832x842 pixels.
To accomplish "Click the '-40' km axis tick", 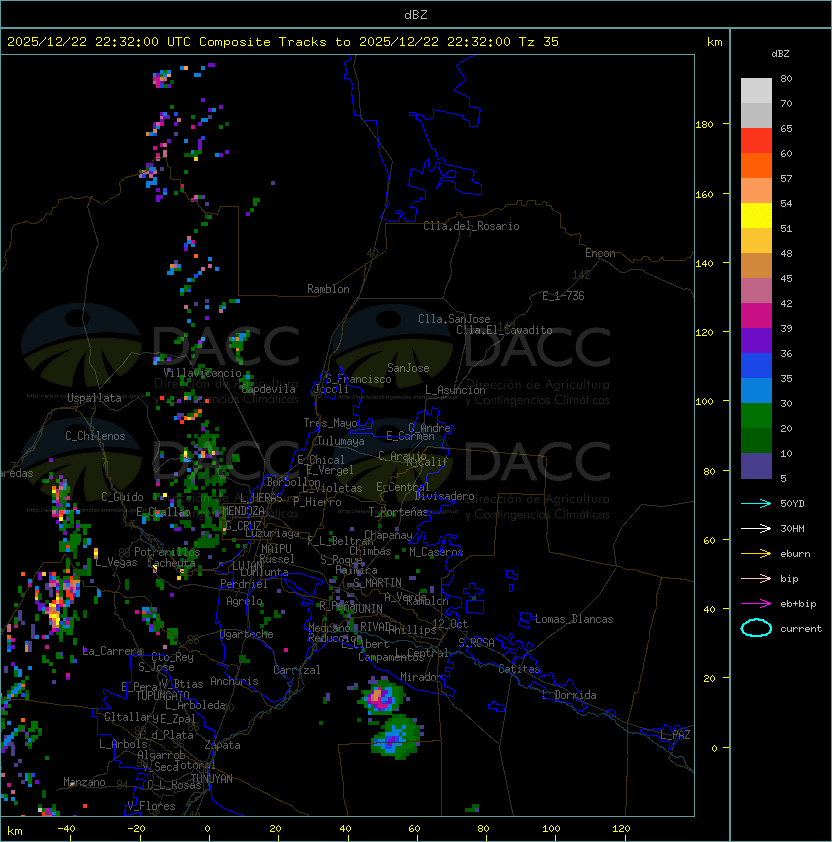I will coord(66,829).
